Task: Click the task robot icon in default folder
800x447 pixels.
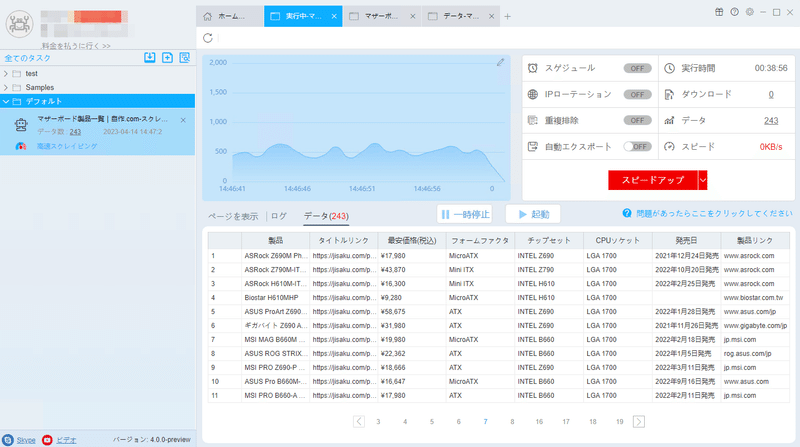Action: pyautogui.click(x=21, y=124)
